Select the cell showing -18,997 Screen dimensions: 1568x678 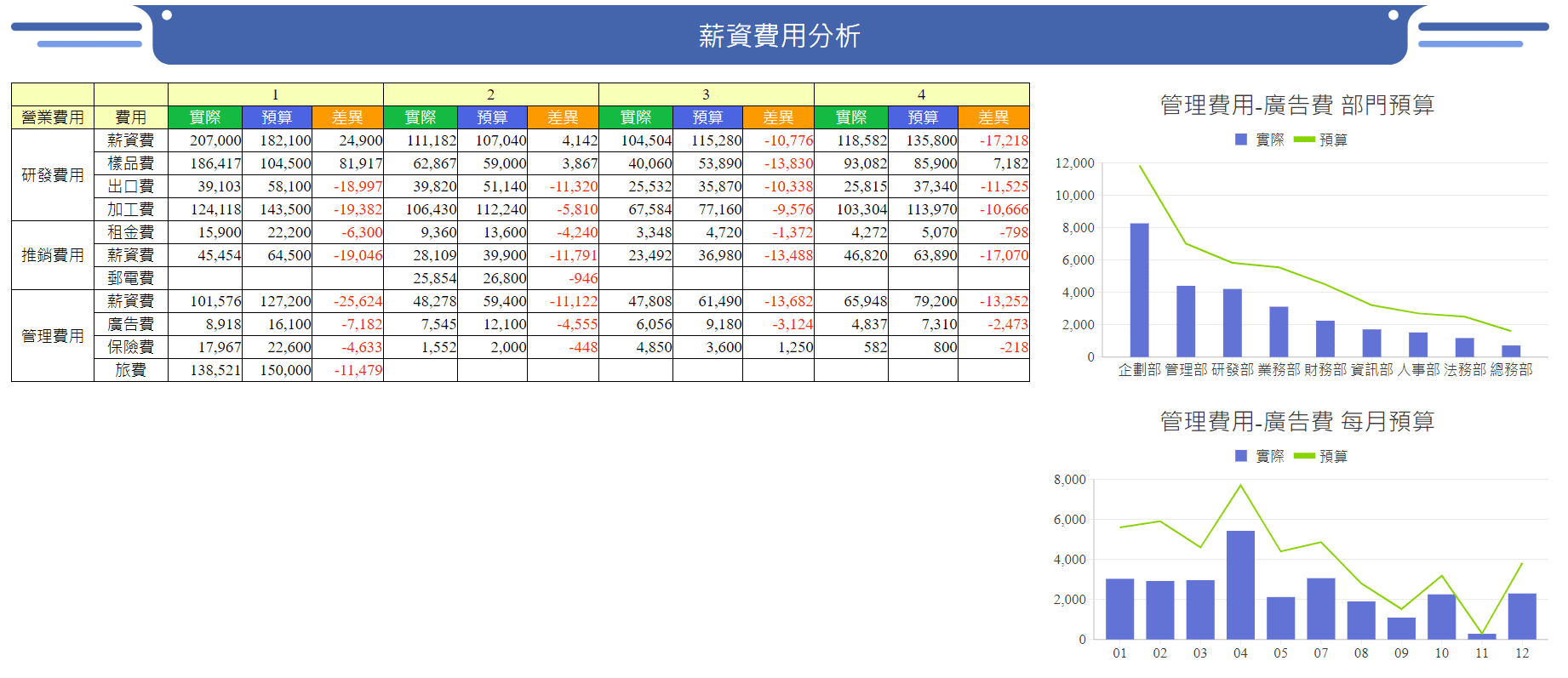347,186
